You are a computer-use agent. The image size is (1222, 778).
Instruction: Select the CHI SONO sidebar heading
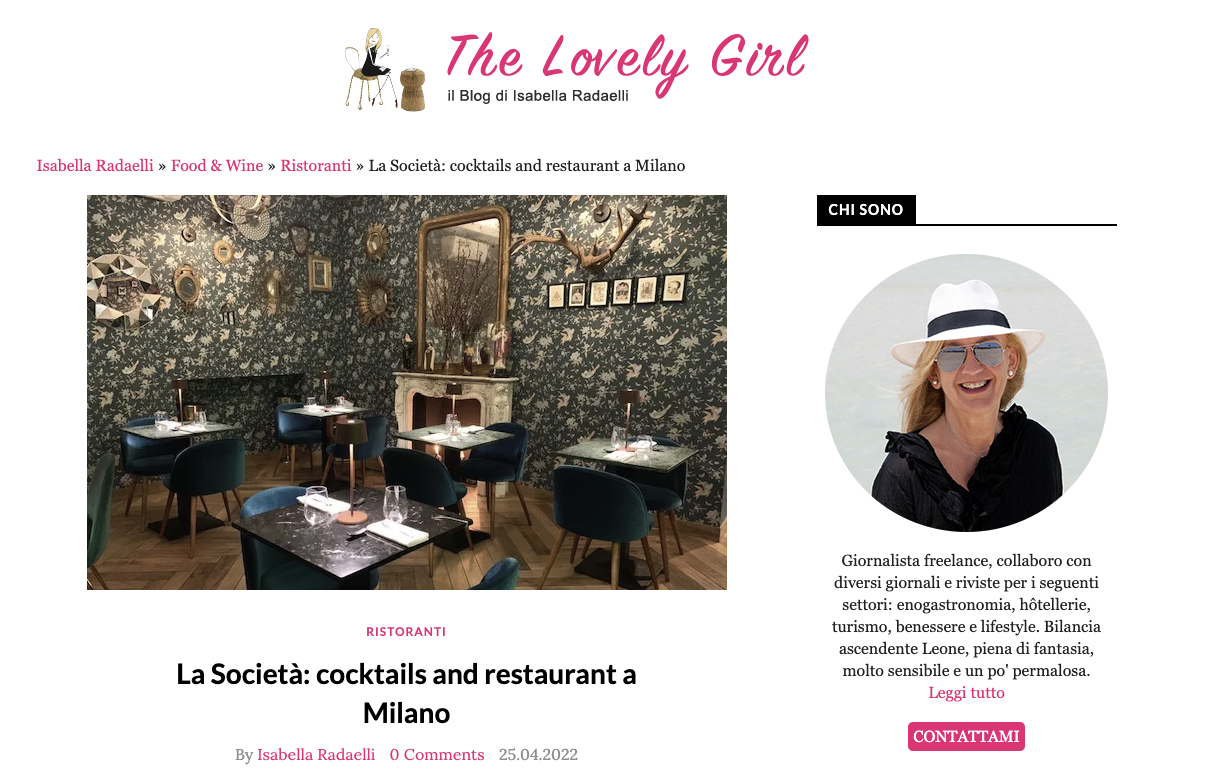point(866,210)
